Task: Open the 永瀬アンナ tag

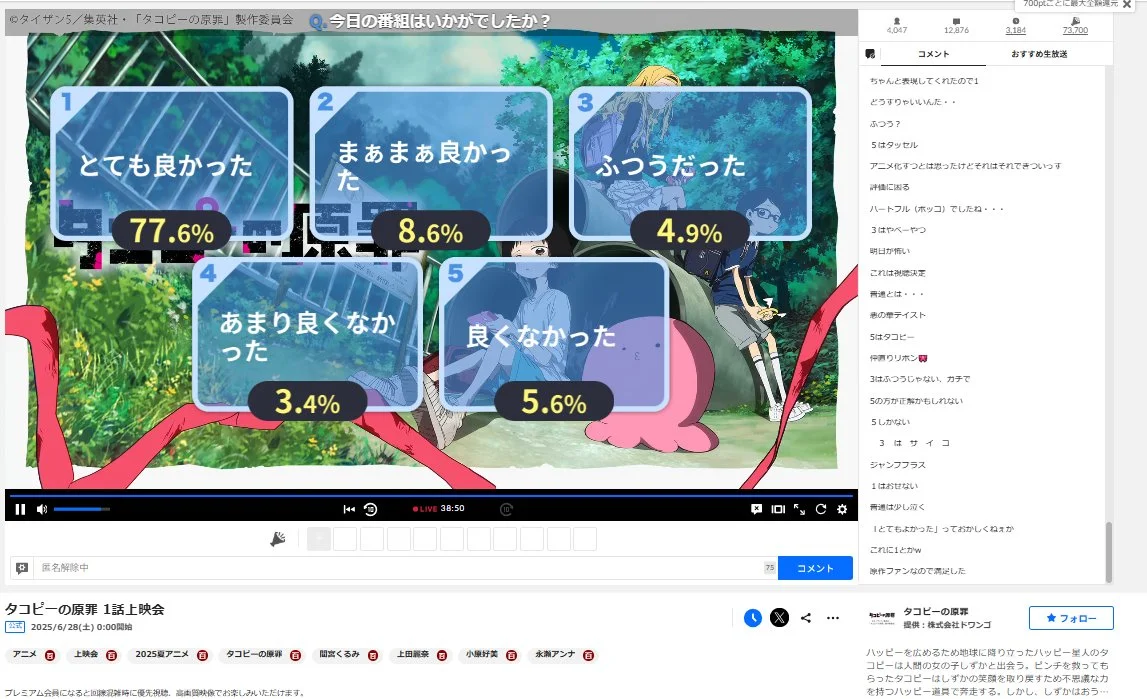Action: pyautogui.click(x=555, y=654)
